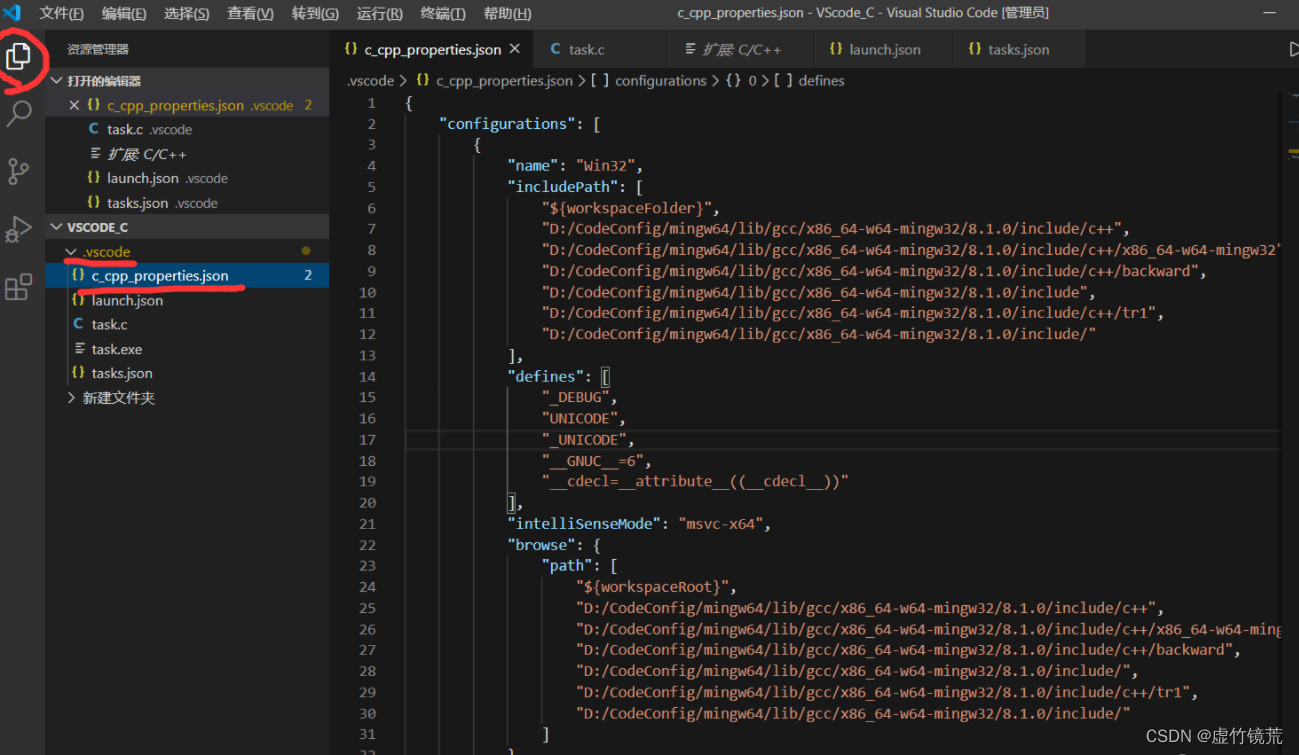
Task: Click defines in the breadcrumb
Action: [x=821, y=81]
